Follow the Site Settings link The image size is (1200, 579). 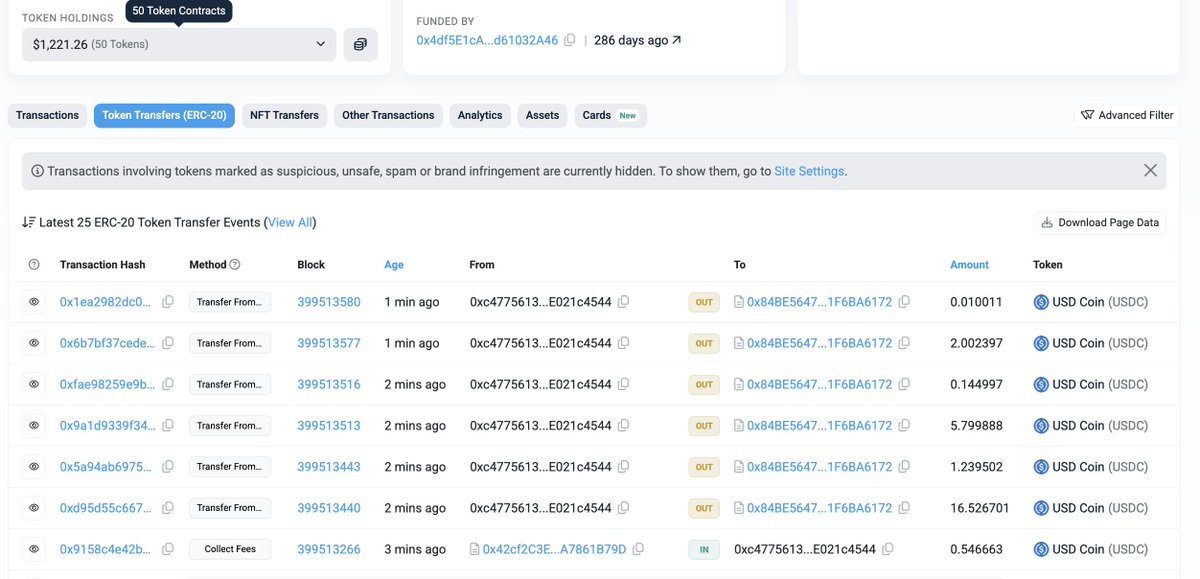[809, 171]
